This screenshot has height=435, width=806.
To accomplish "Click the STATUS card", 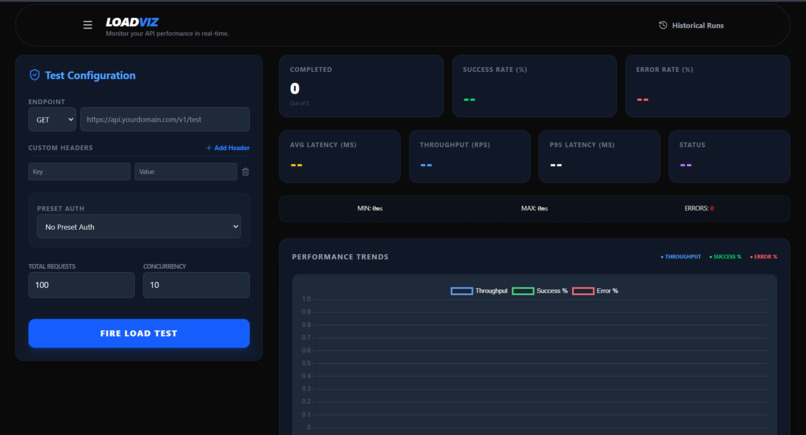I will [x=729, y=156].
